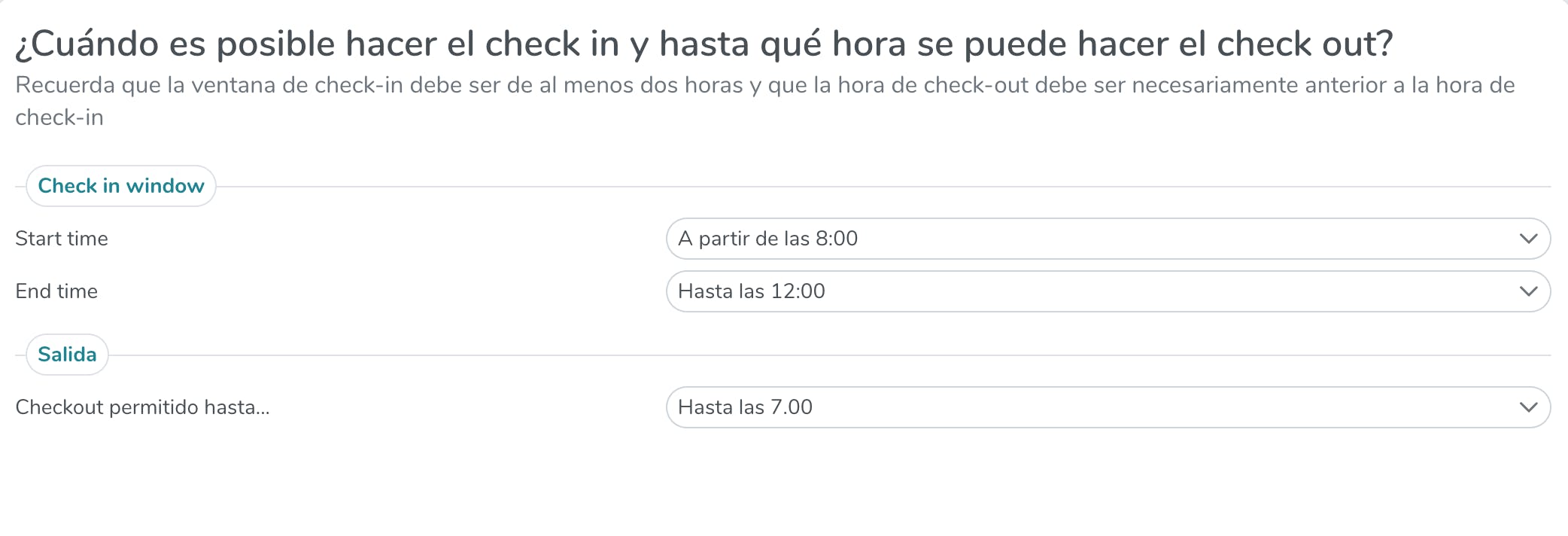The height and width of the screenshot is (536, 1568).
Task: Open the Start time dropdown
Action: tap(1106, 239)
